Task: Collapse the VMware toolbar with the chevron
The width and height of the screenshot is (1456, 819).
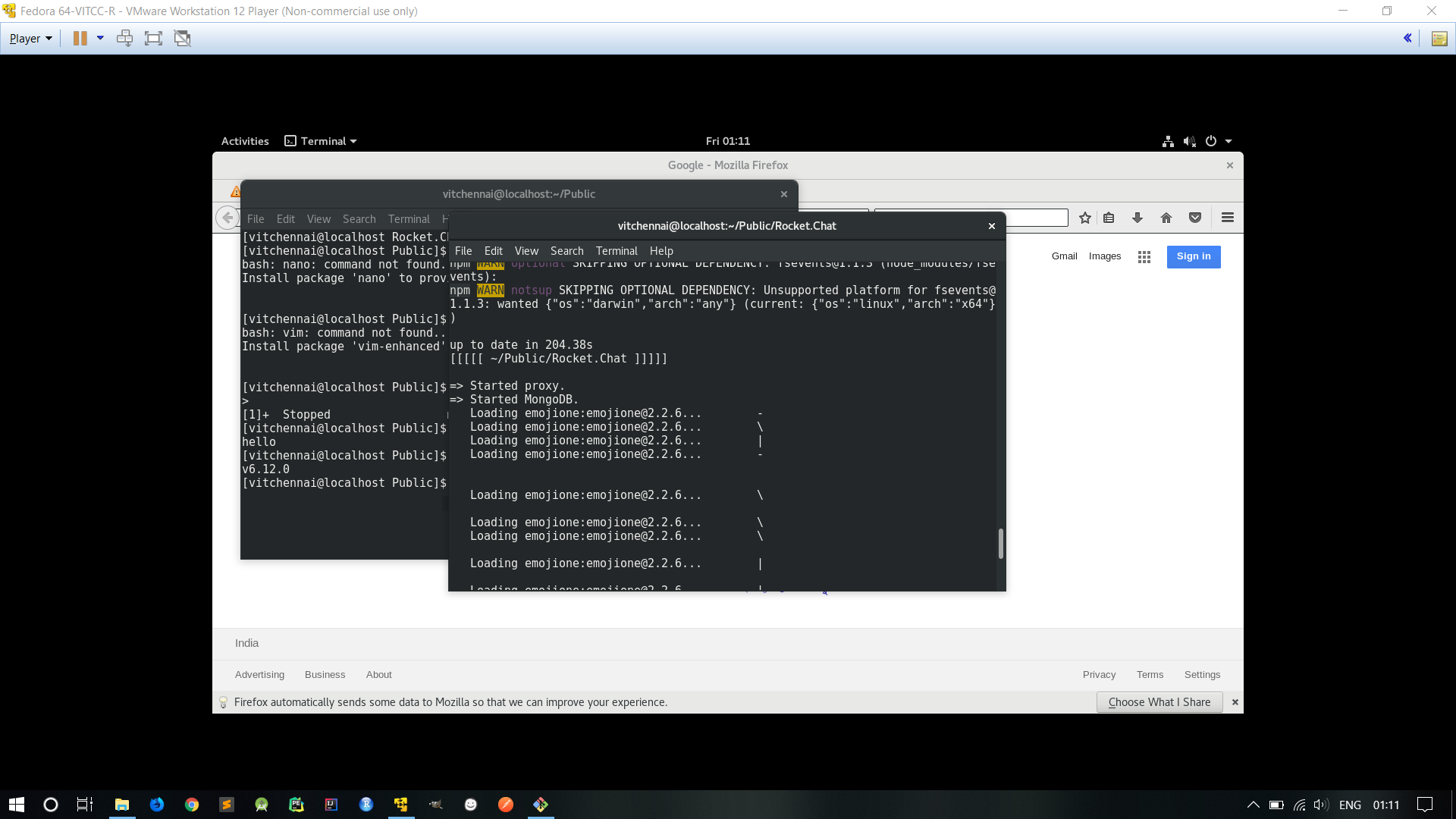Action: coord(1408,38)
